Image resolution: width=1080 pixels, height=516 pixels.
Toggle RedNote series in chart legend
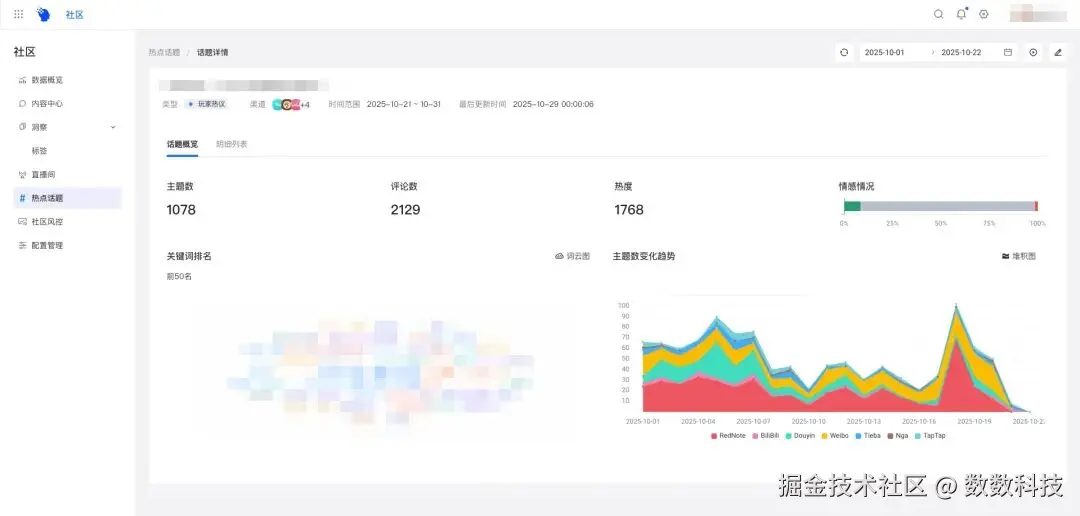[729, 435]
